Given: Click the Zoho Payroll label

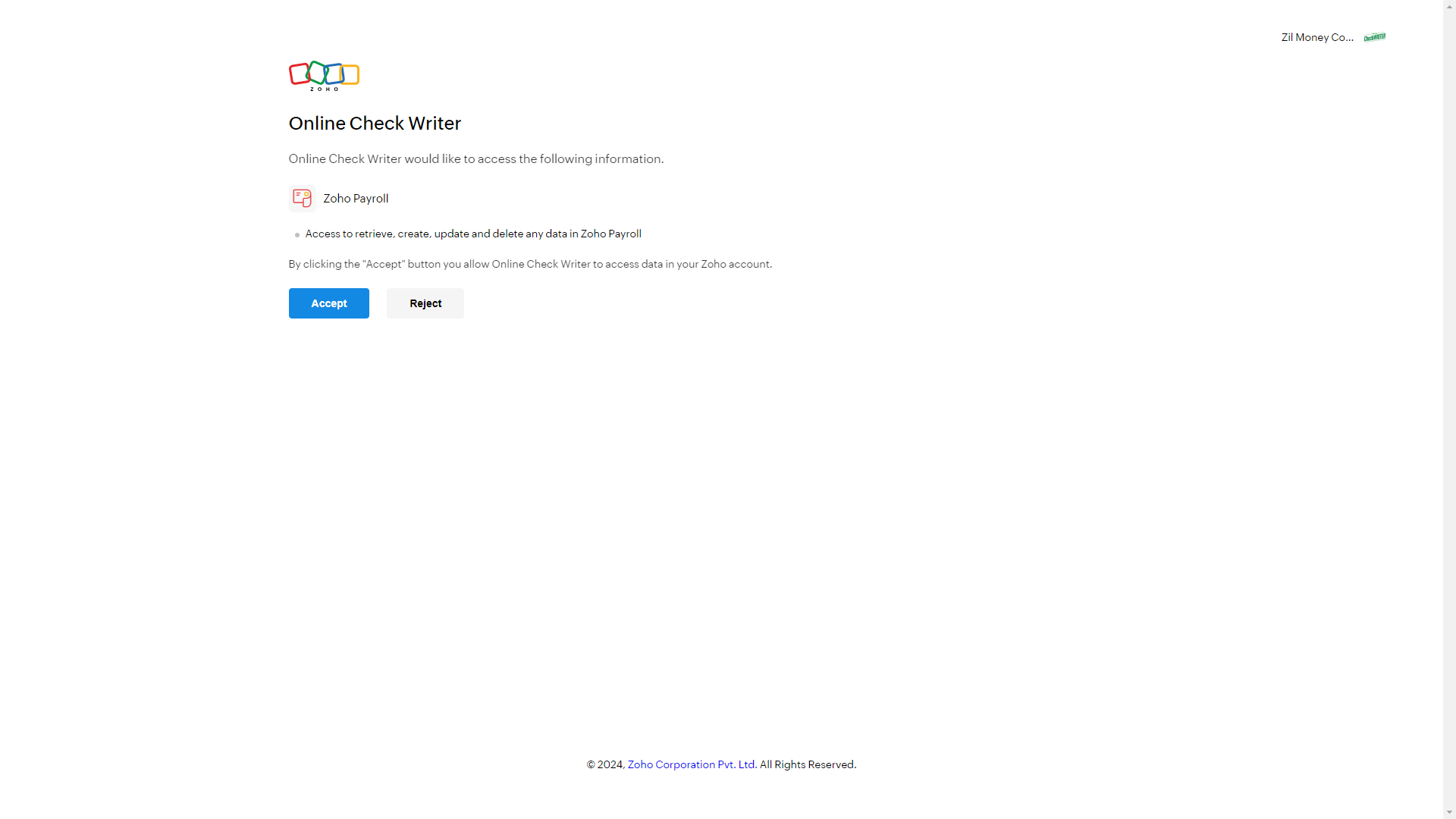Looking at the screenshot, I should [x=356, y=199].
